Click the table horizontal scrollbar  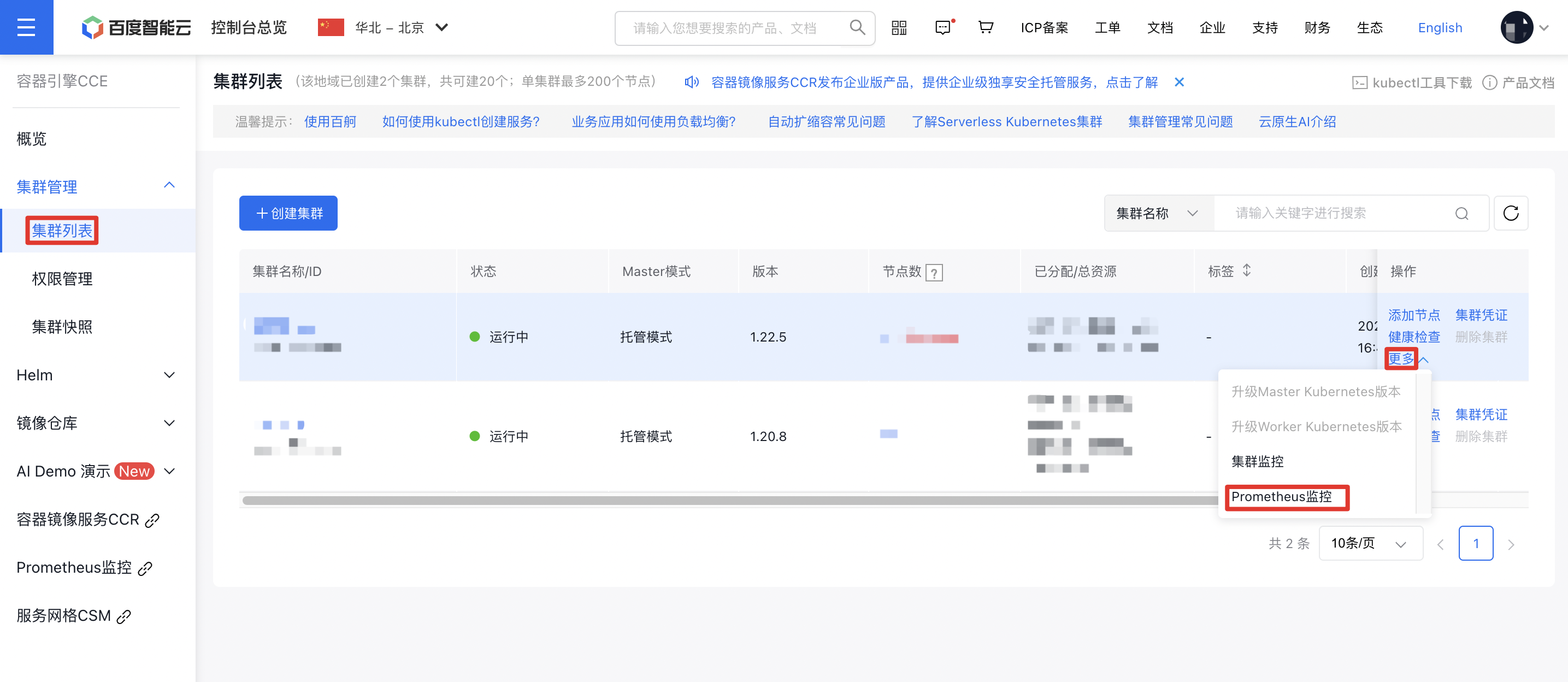730,501
